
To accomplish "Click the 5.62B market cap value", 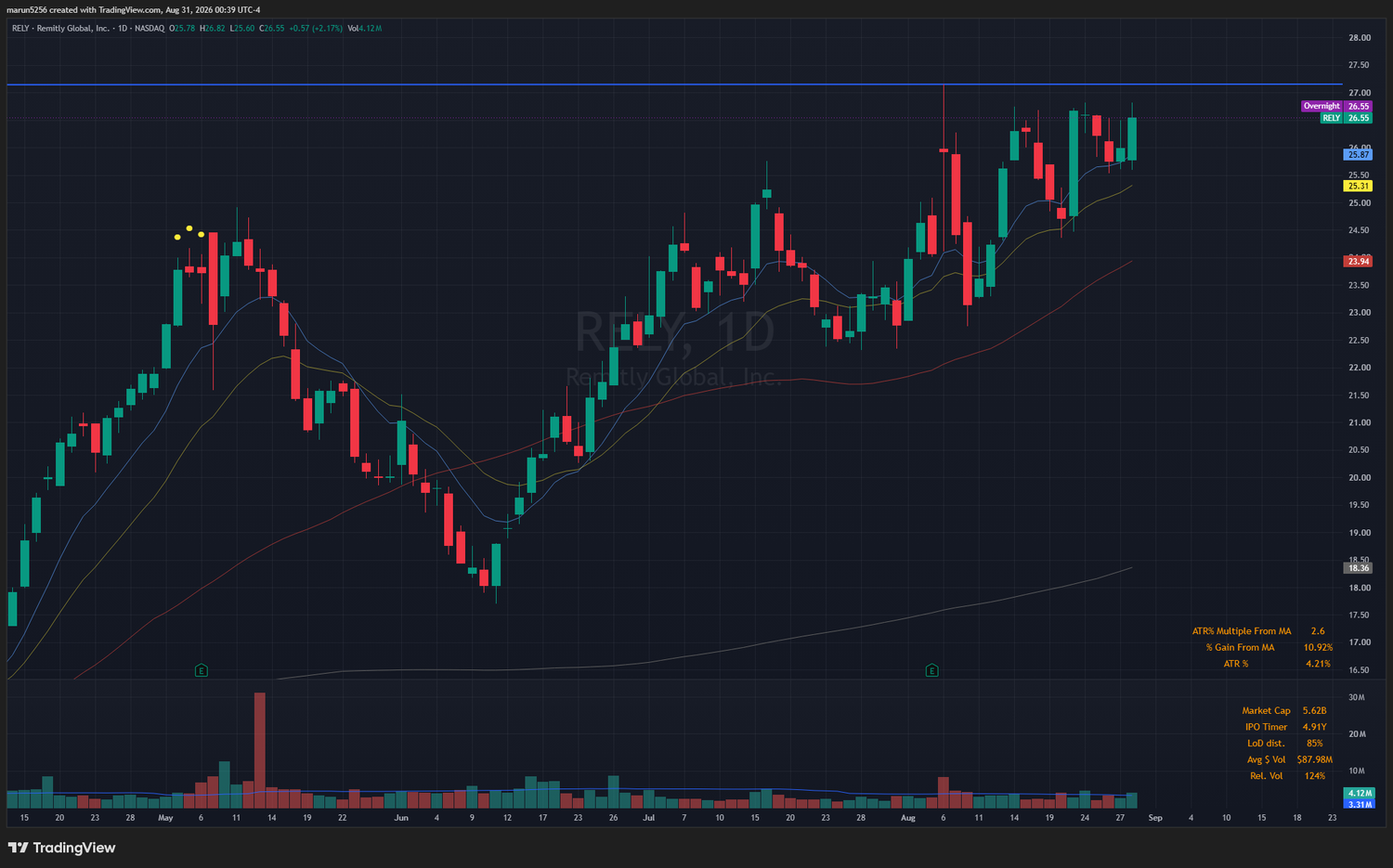I will point(1314,711).
